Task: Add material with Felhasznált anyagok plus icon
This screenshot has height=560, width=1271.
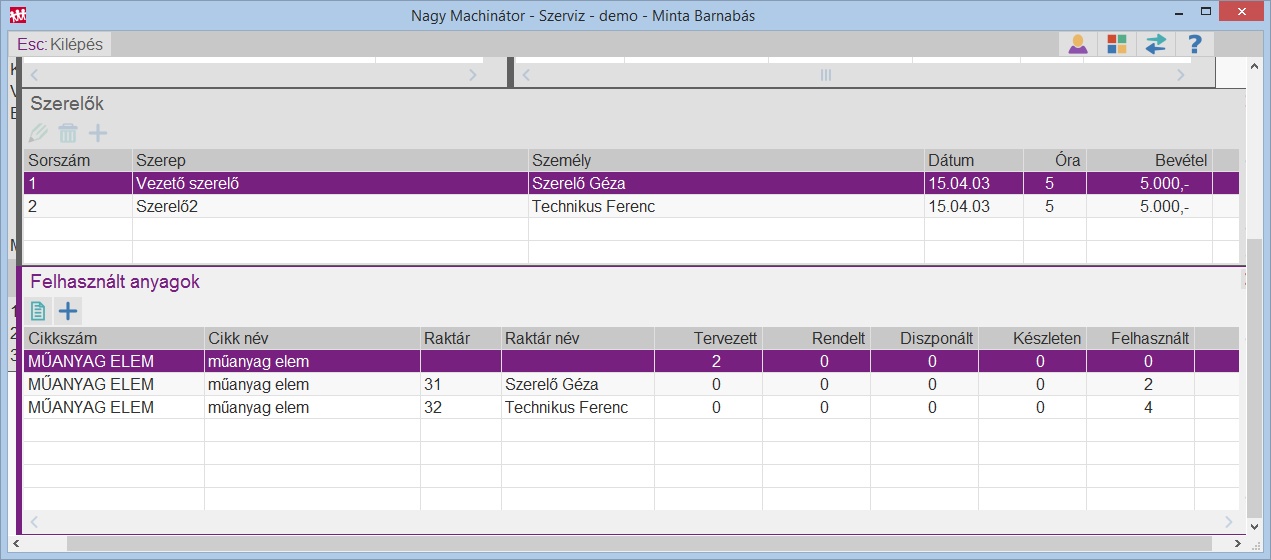Action: tap(68, 310)
